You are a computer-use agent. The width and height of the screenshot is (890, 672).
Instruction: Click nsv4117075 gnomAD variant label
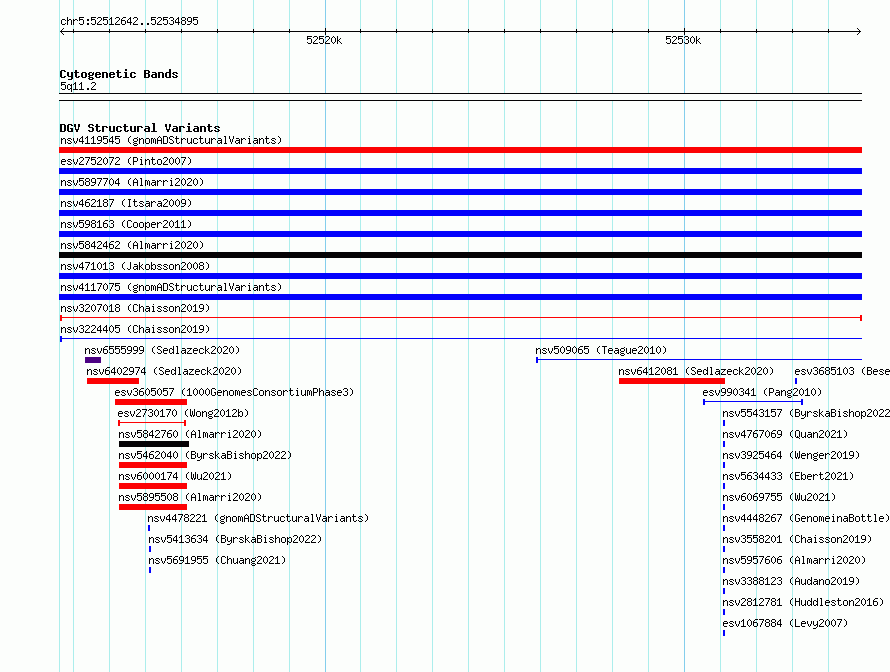point(171,287)
